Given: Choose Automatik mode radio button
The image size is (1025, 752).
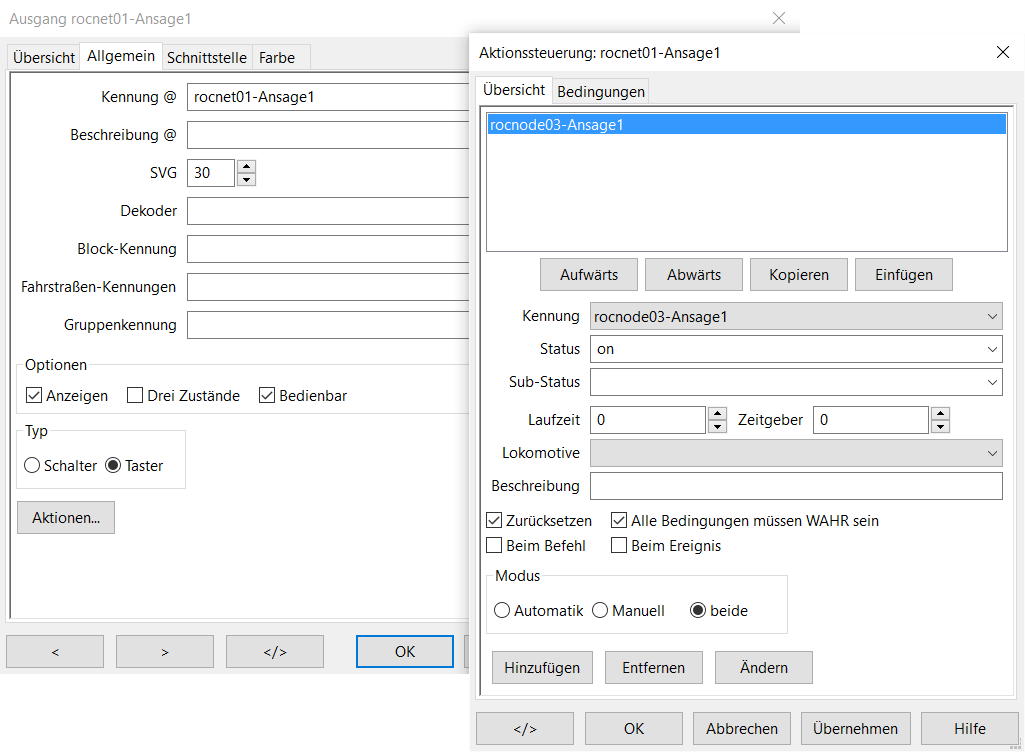Looking at the screenshot, I should (502, 611).
